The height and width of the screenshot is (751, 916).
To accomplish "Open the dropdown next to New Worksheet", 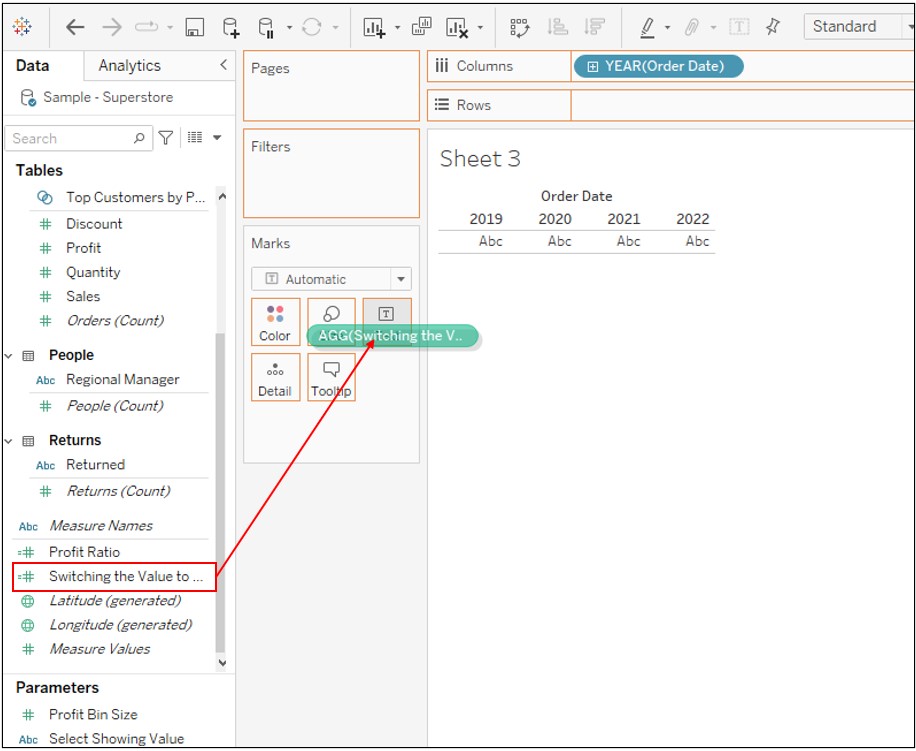I will 397,27.
